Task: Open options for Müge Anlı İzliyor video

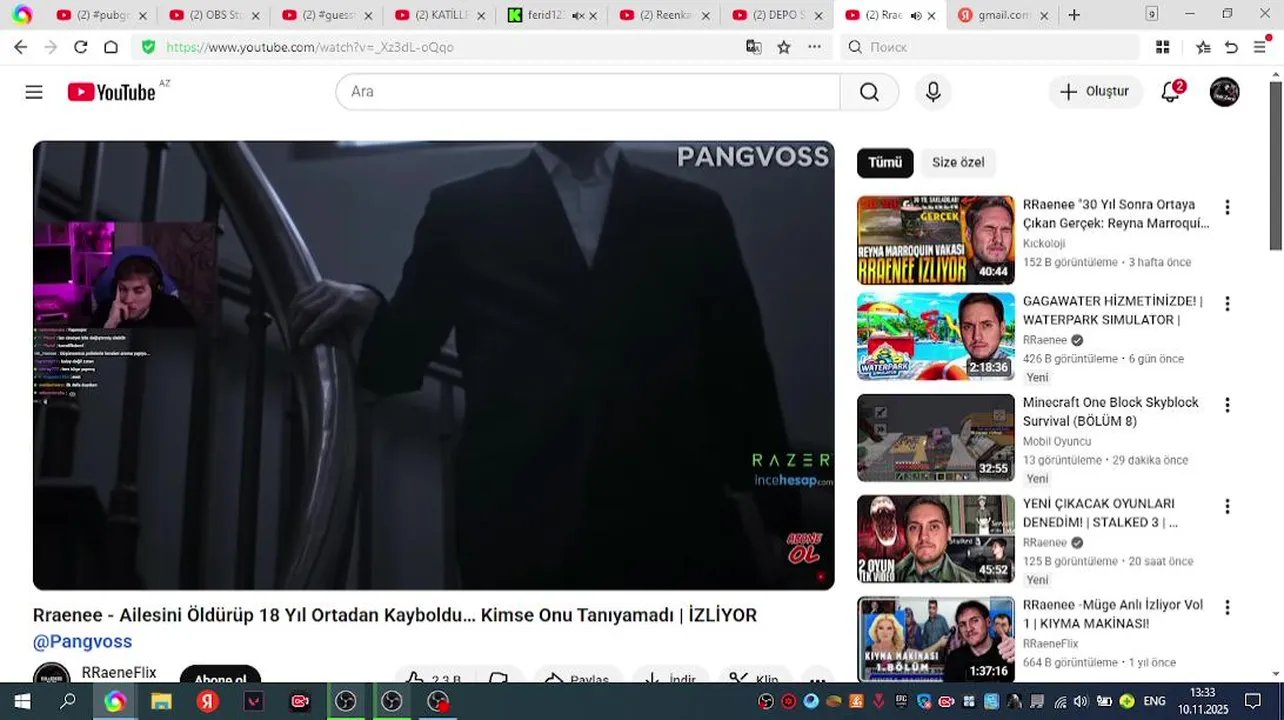Action: (x=1227, y=608)
